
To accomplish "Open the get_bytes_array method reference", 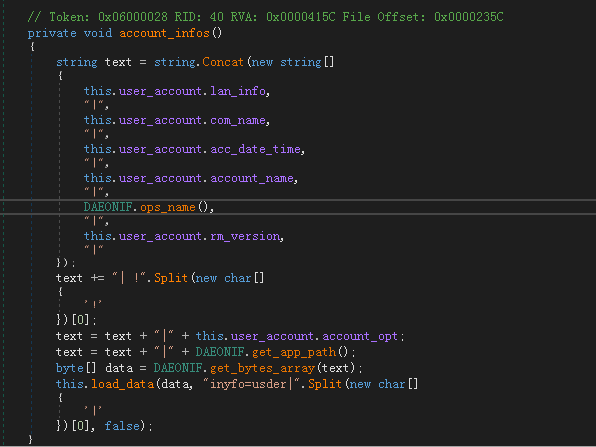I will [x=262, y=368].
